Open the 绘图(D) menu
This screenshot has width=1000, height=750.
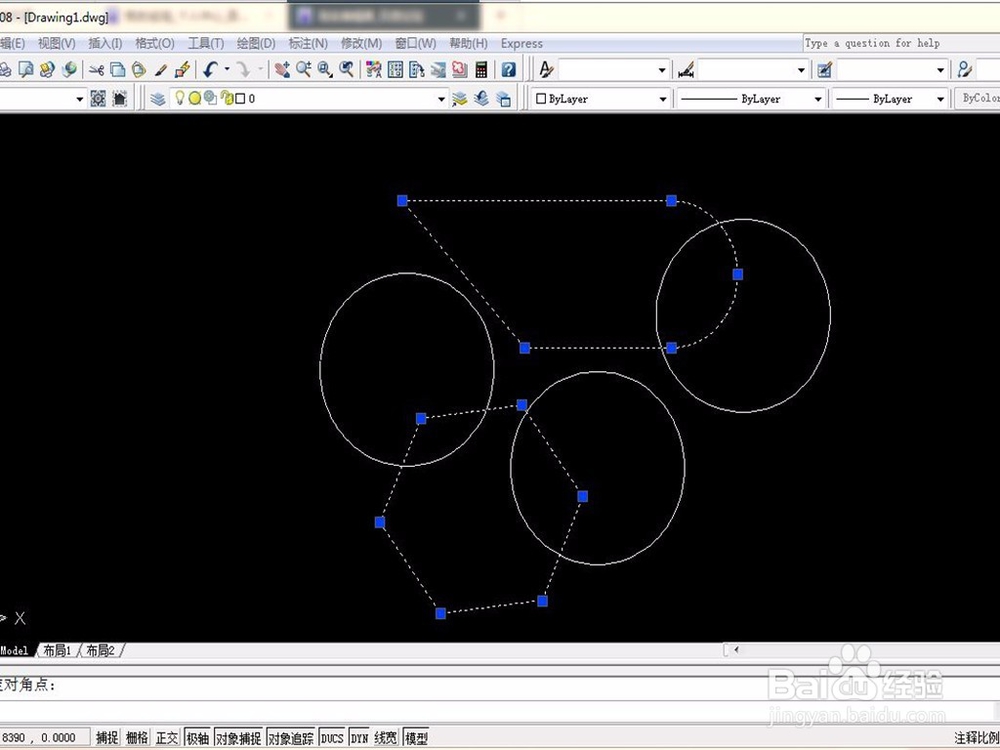[x=256, y=43]
